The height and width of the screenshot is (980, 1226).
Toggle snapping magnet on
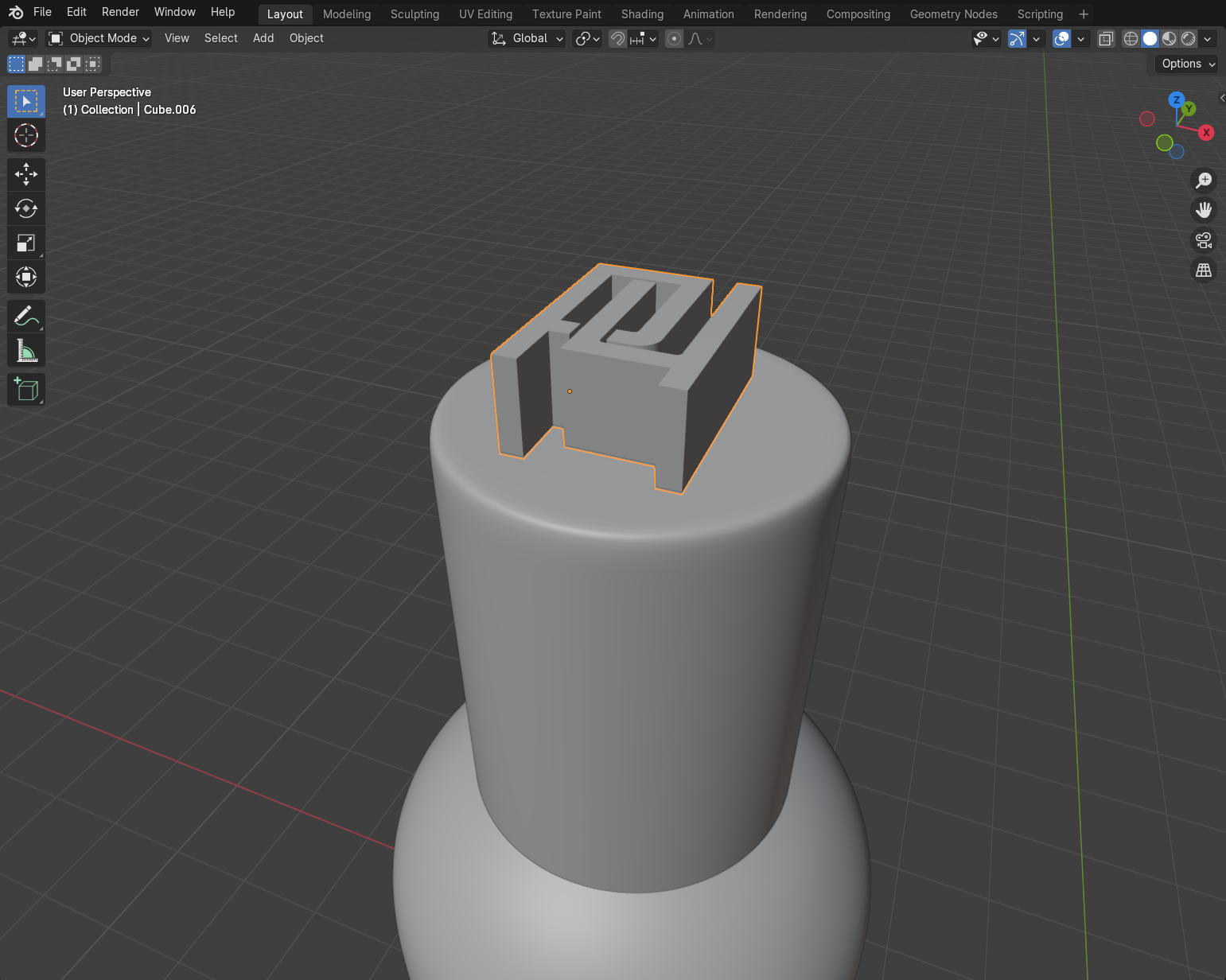tap(617, 38)
